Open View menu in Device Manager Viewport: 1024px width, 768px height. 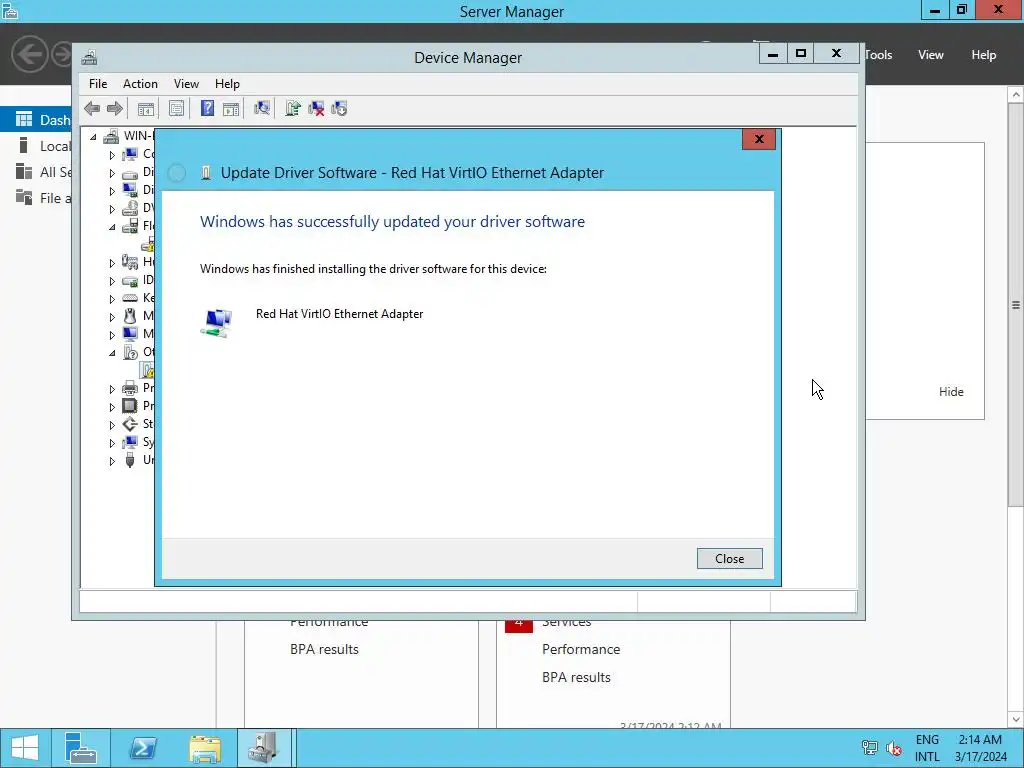tap(186, 84)
